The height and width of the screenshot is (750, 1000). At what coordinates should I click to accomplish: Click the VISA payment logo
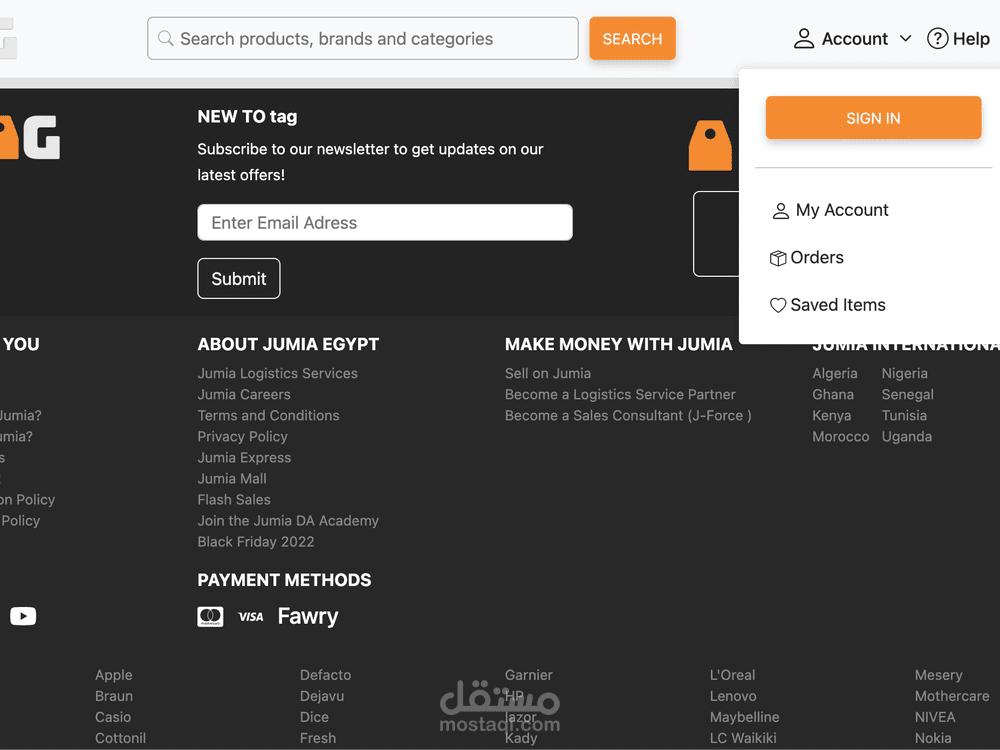click(x=251, y=617)
